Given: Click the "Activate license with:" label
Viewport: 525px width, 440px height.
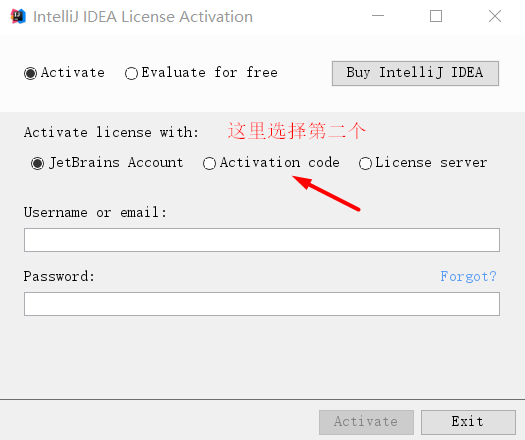Looking at the screenshot, I should [111, 132].
